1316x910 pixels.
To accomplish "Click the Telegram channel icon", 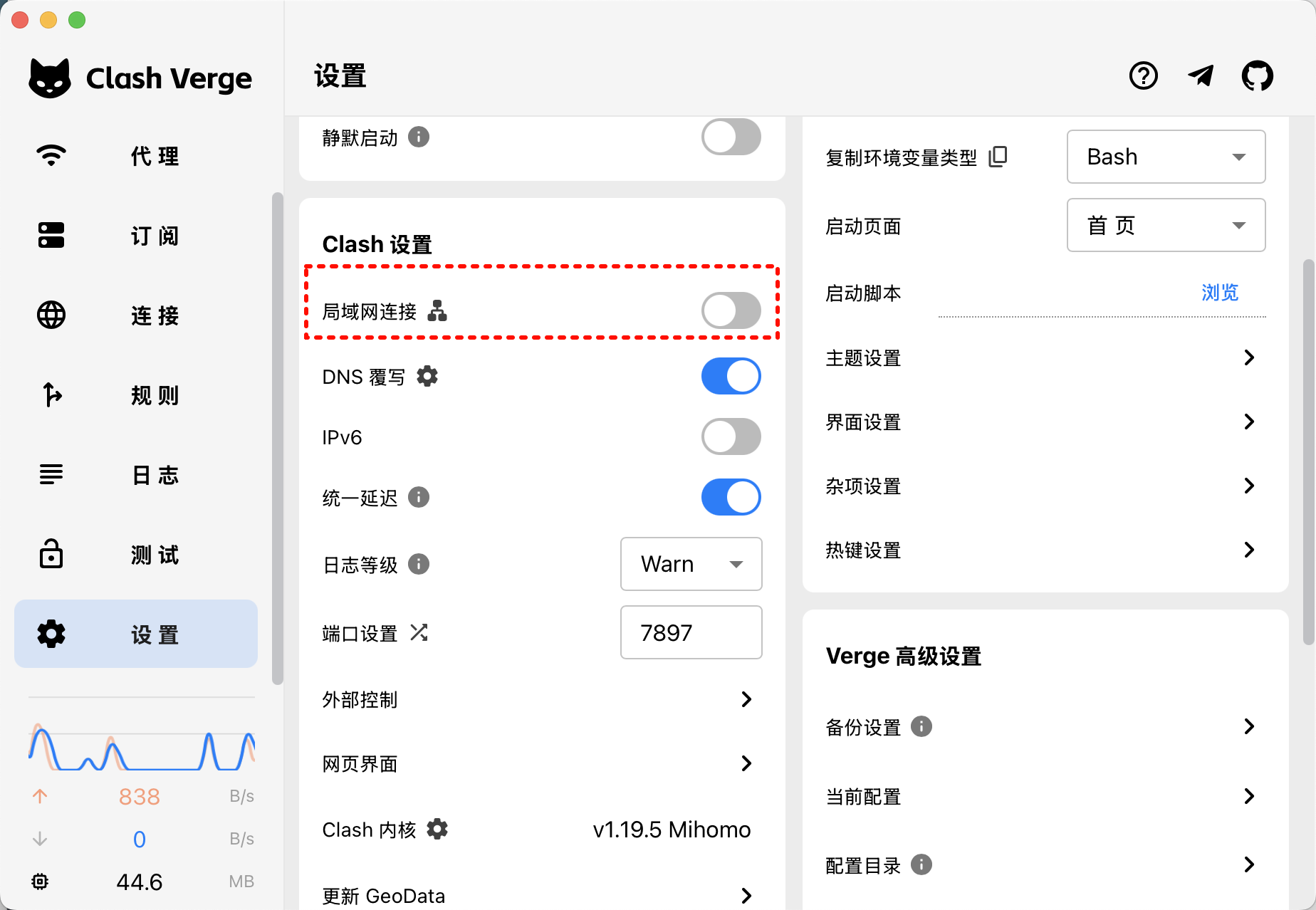I will pyautogui.click(x=1201, y=75).
